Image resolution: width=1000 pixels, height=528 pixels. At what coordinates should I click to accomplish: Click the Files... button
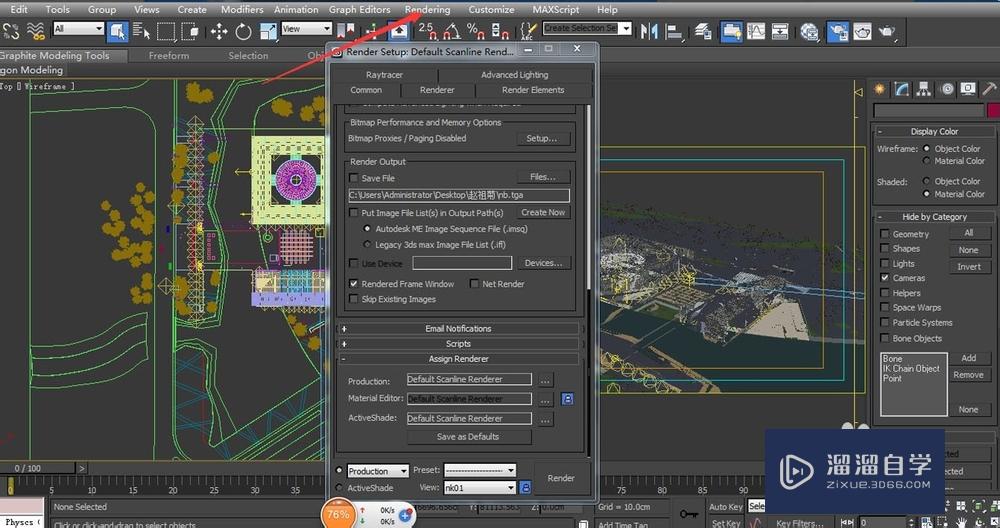pyautogui.click(x=543, y=177)
